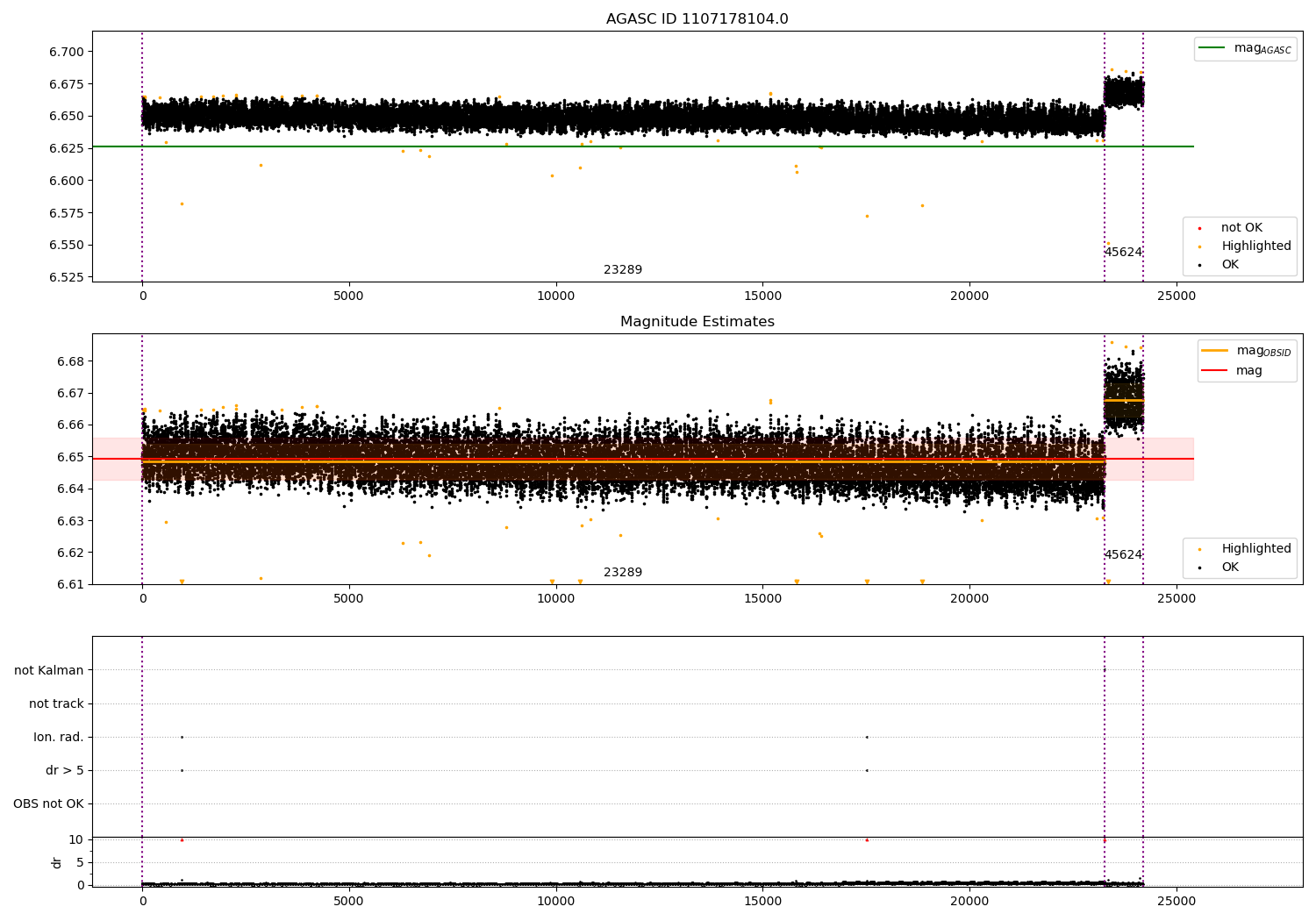Click the plot title AGASC ID 1107178104.0

pos(697,19)
